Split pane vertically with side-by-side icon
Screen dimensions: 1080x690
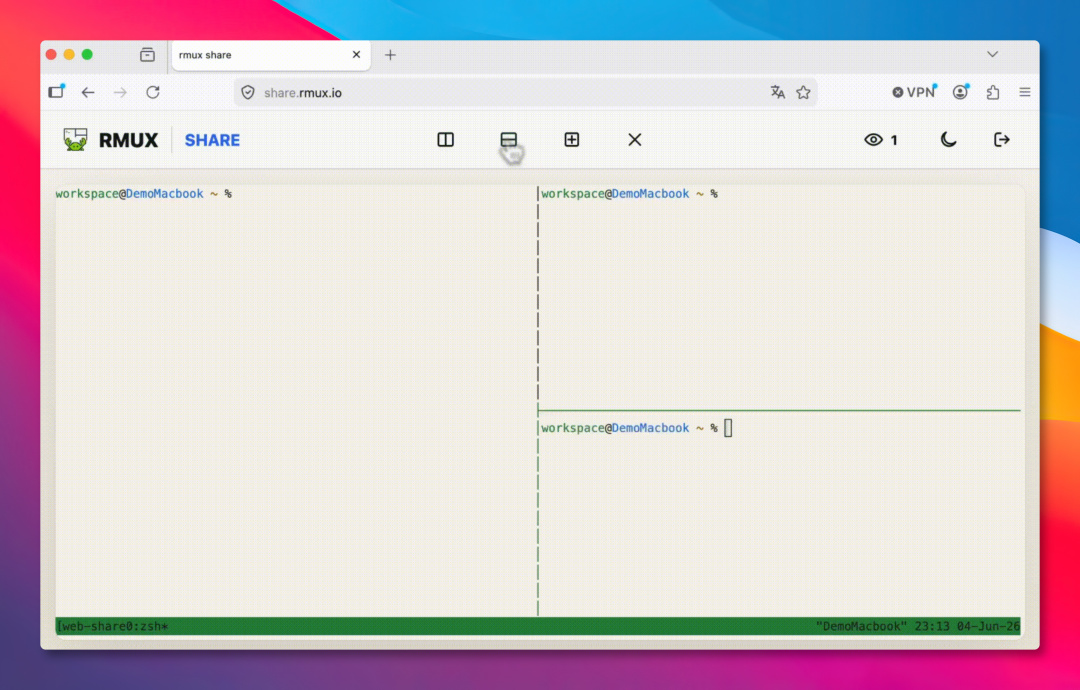[446, 140]
